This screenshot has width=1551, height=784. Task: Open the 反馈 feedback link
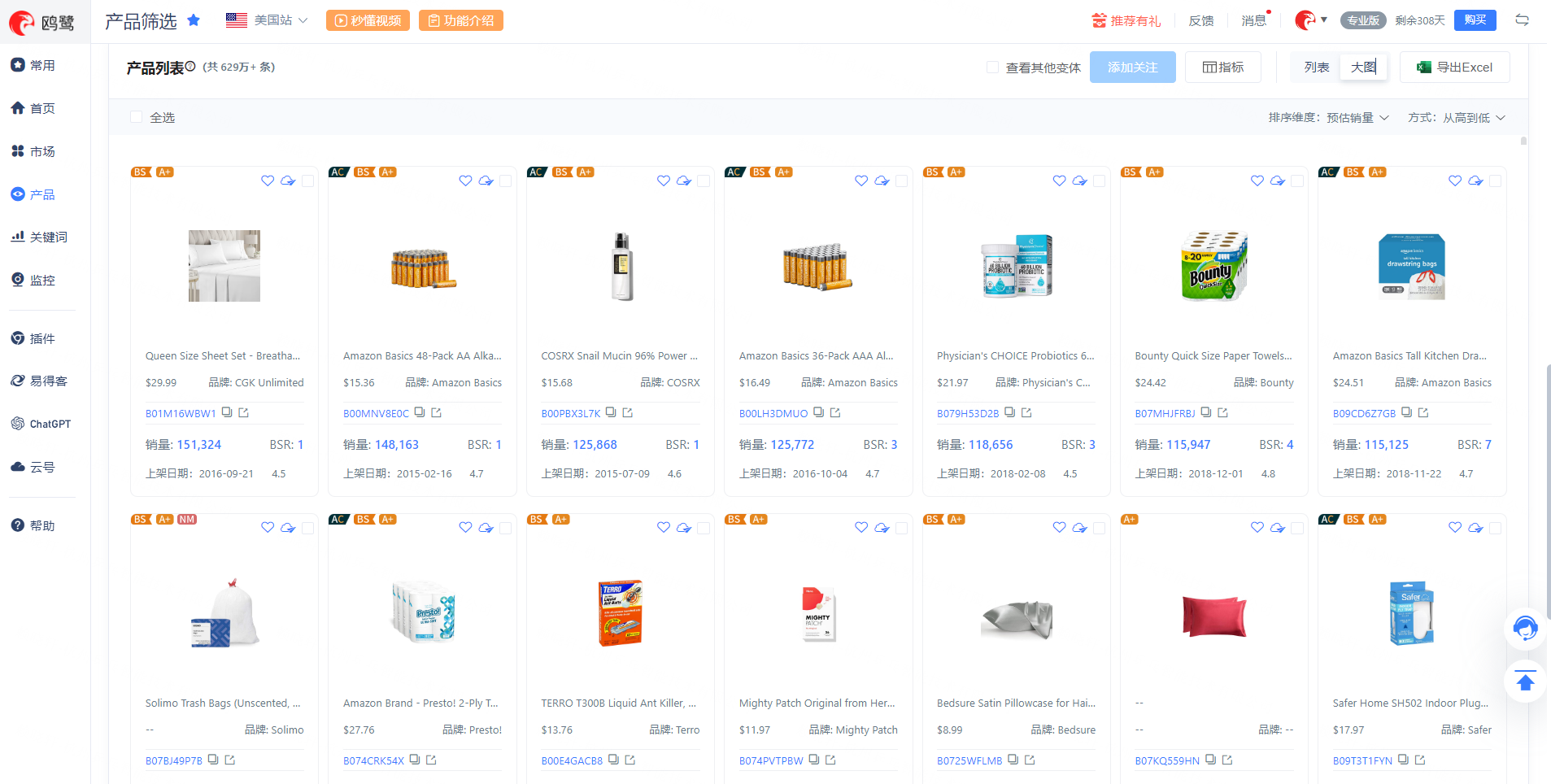point(1200,20)
